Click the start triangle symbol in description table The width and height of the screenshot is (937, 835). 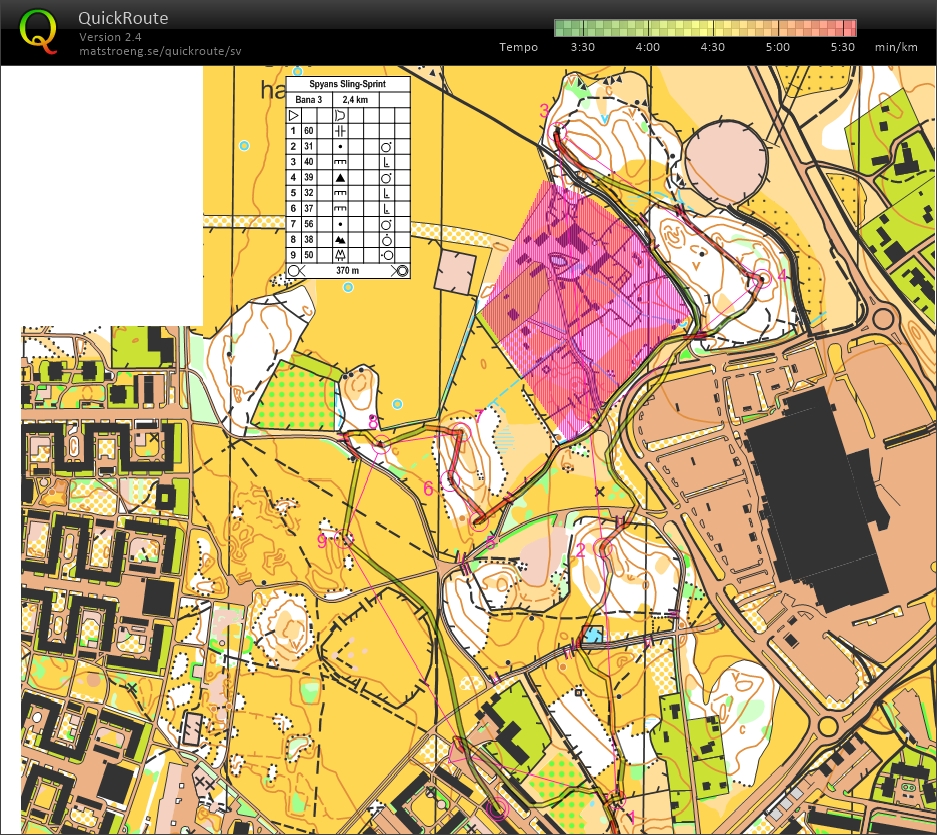coord(293,115)
